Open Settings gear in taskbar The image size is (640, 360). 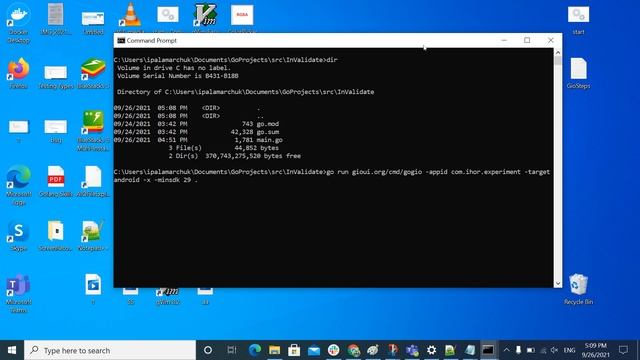(431, 350)
